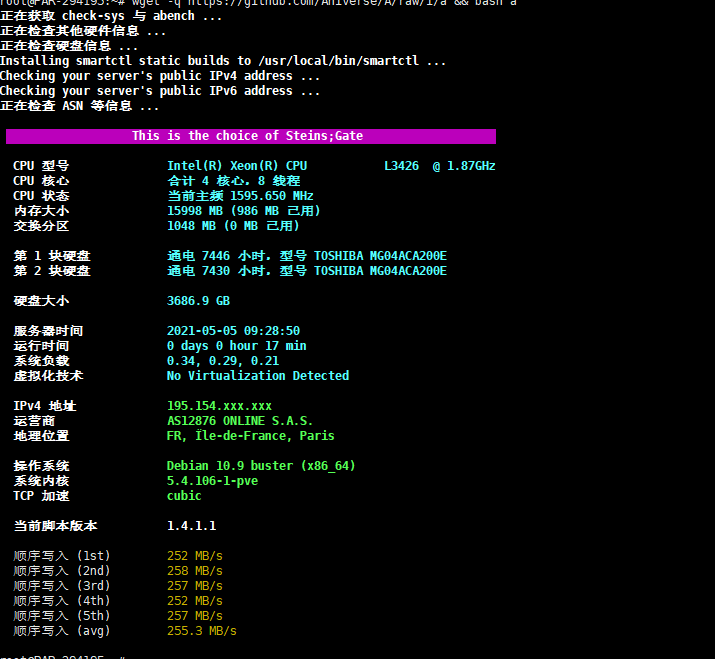The image size is (715, 659).
Task: Click the script version '1.4.1.1'
Action: (192, 526)
